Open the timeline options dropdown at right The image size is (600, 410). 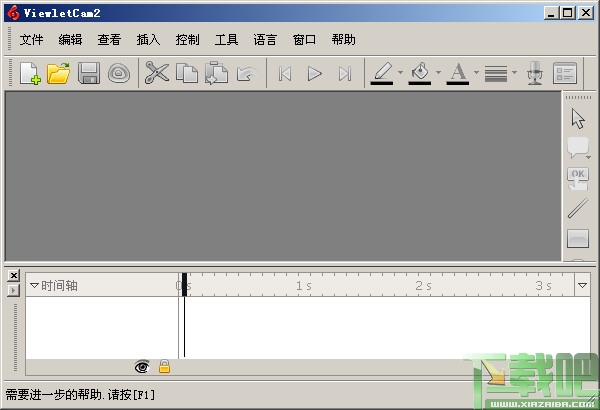(x=582, y=285)
